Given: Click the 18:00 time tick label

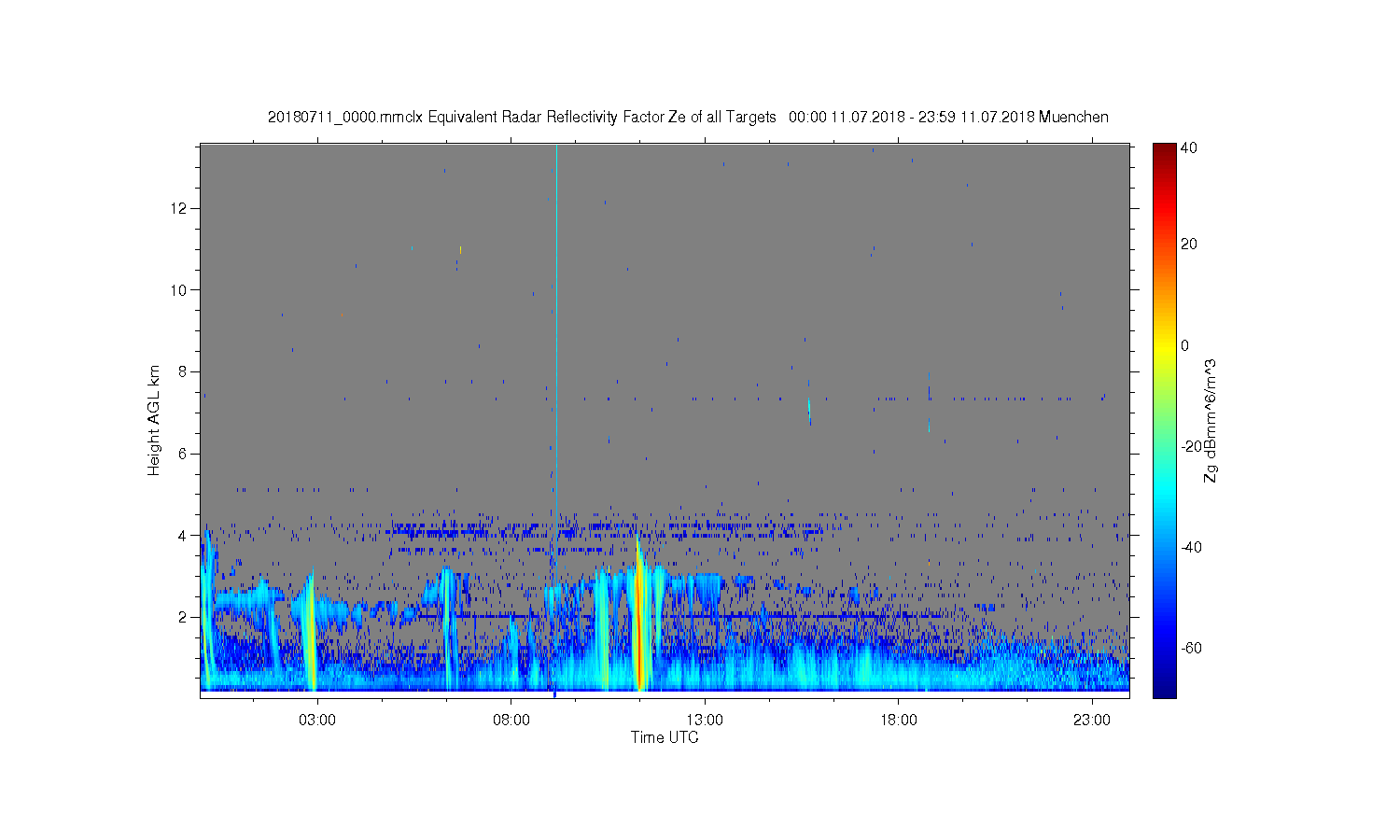Looking at the screenshot, I should tap(898, 721).
